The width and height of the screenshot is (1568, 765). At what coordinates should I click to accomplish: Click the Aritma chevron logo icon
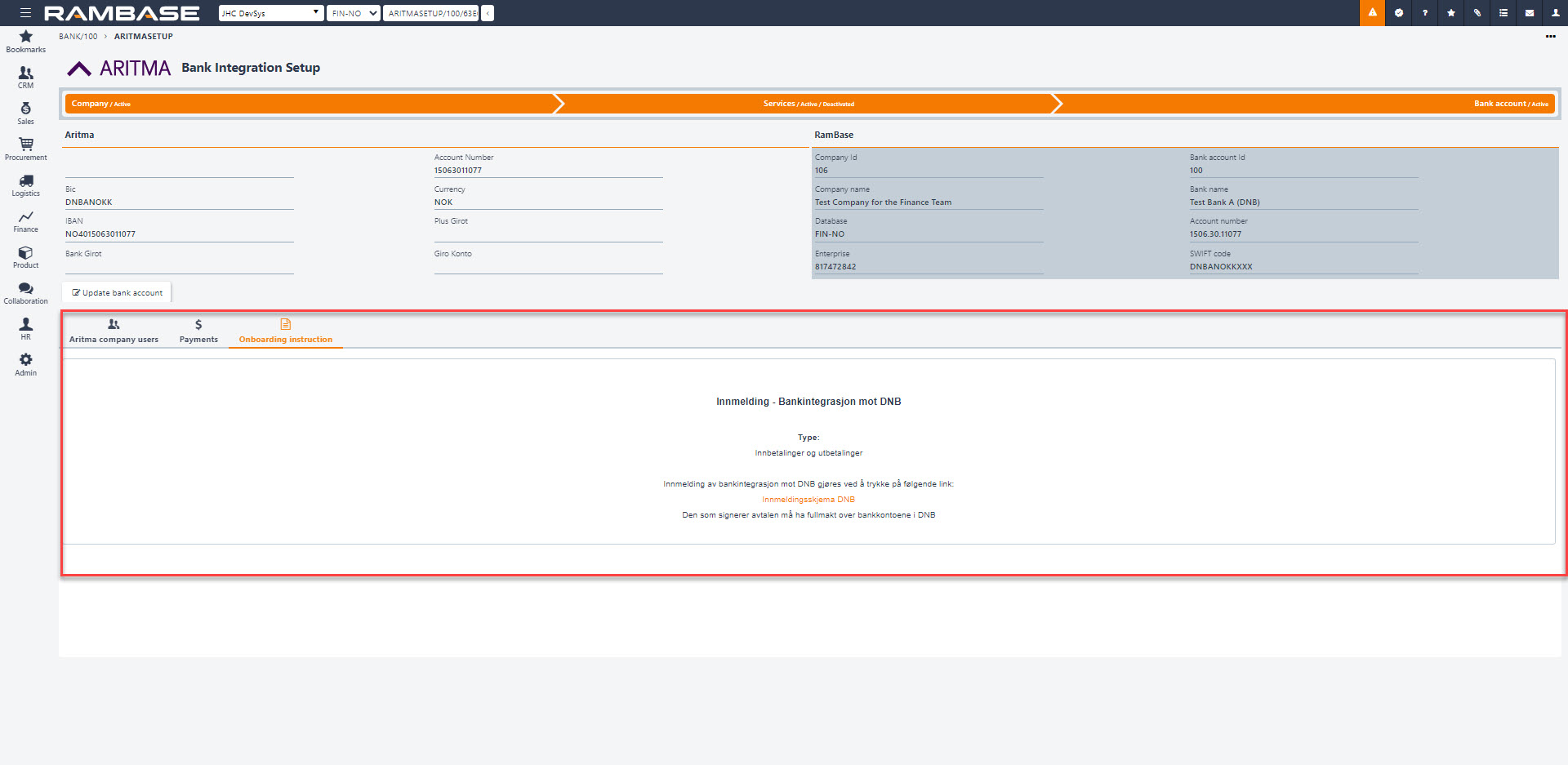79,69
